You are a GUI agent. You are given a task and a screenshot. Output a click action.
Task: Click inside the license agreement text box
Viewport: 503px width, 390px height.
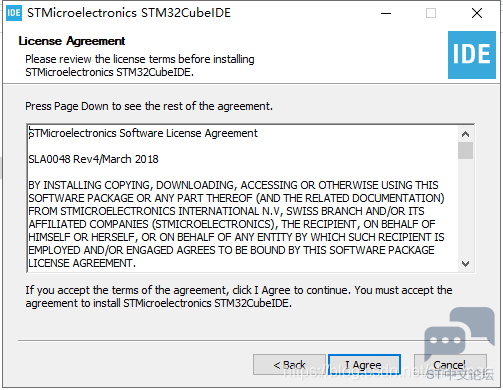[x=242, y=198]
